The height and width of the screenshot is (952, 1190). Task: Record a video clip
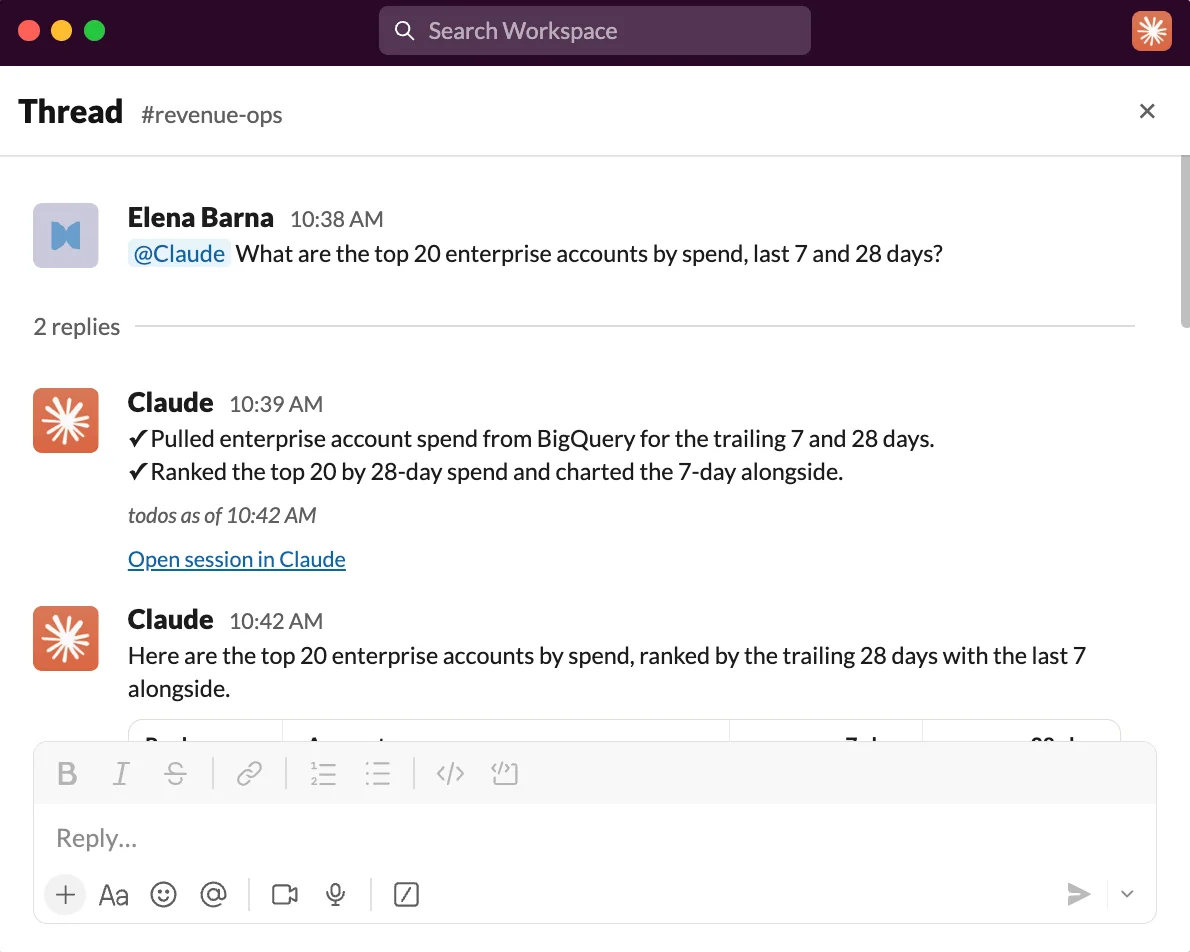(x=285, y=894)
